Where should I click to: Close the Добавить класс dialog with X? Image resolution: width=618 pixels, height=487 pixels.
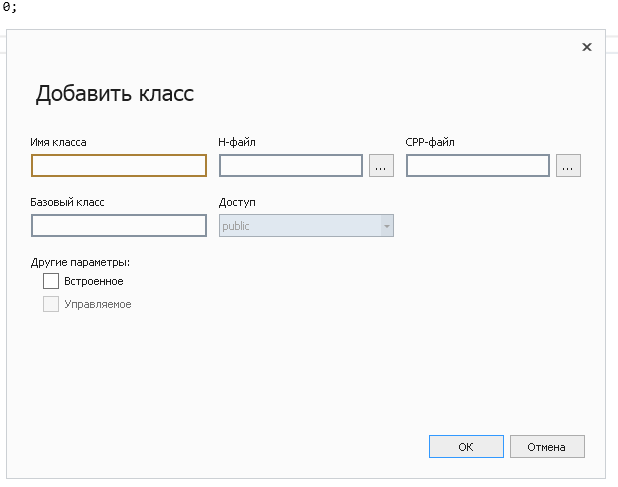[586, 47]
